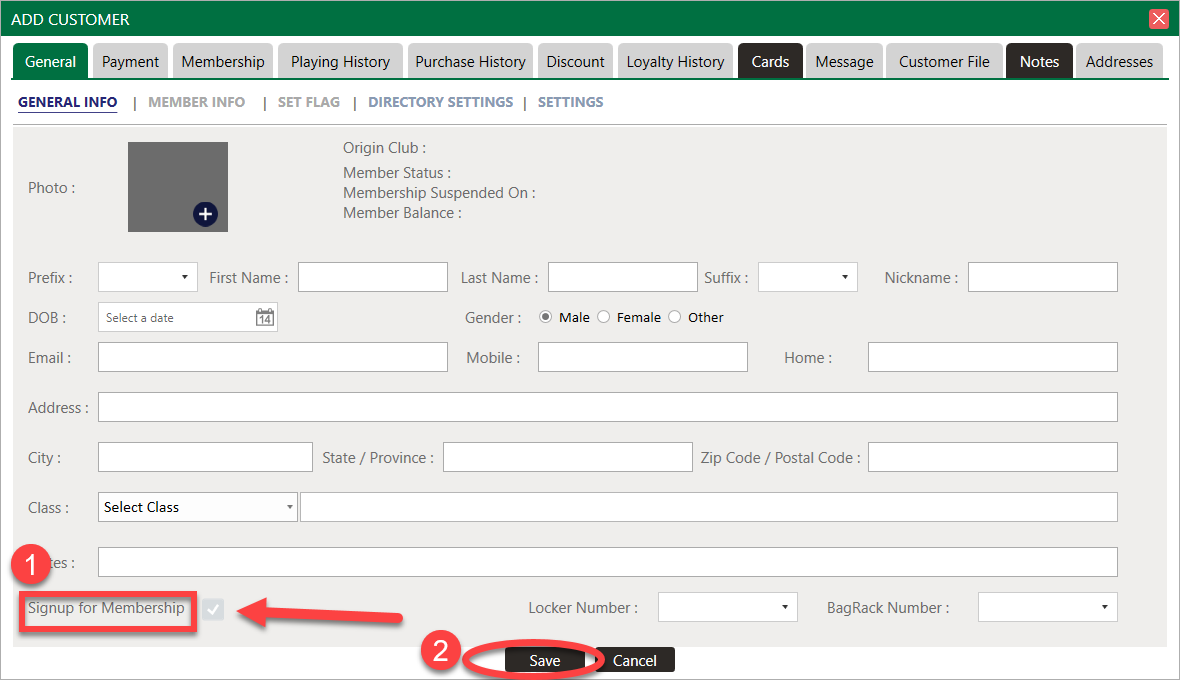
Task: Open the DOB calendar picker icon
Action: [265, 317]
